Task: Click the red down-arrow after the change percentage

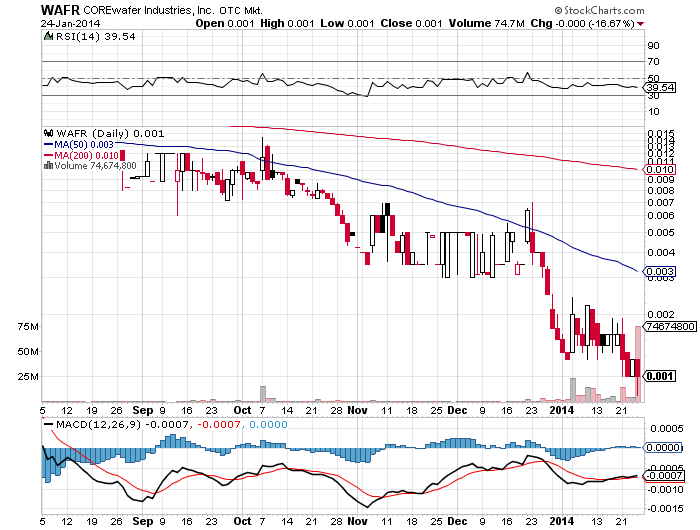Action: click(x=641, y=24)
